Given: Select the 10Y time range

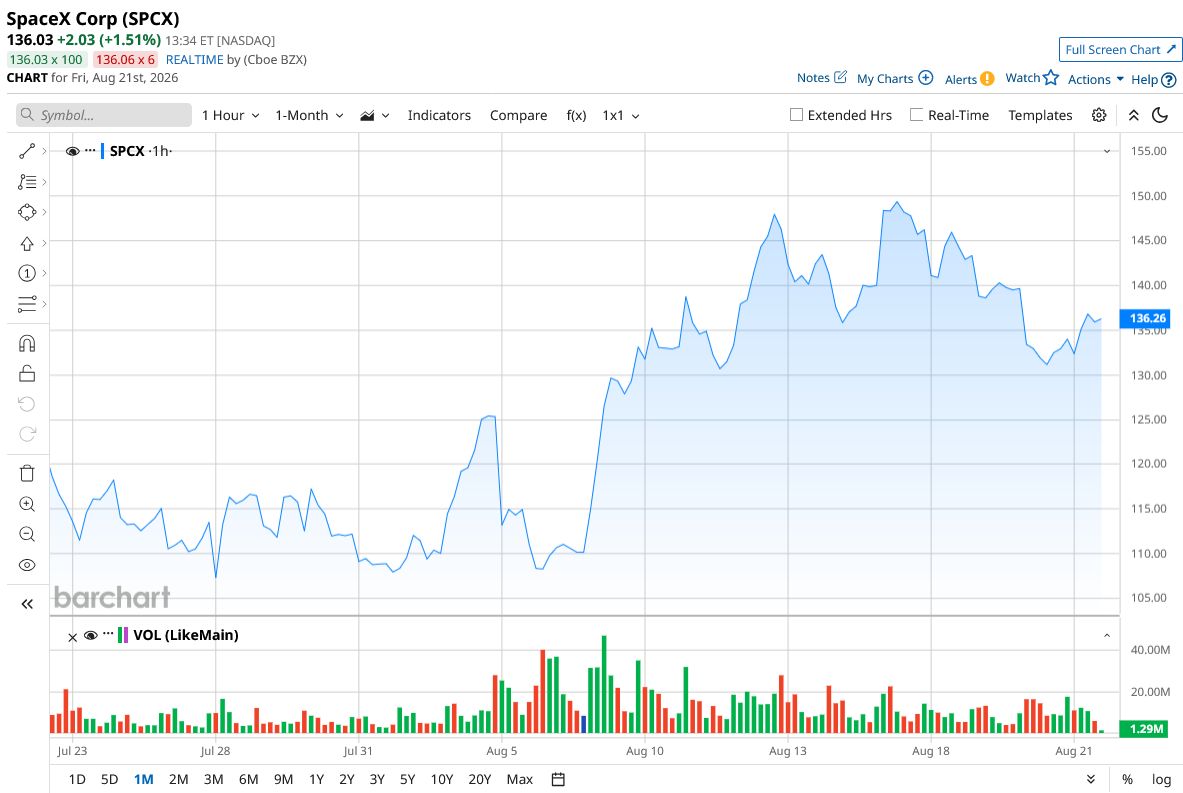Looking at the screenshot, I should 441,779.
